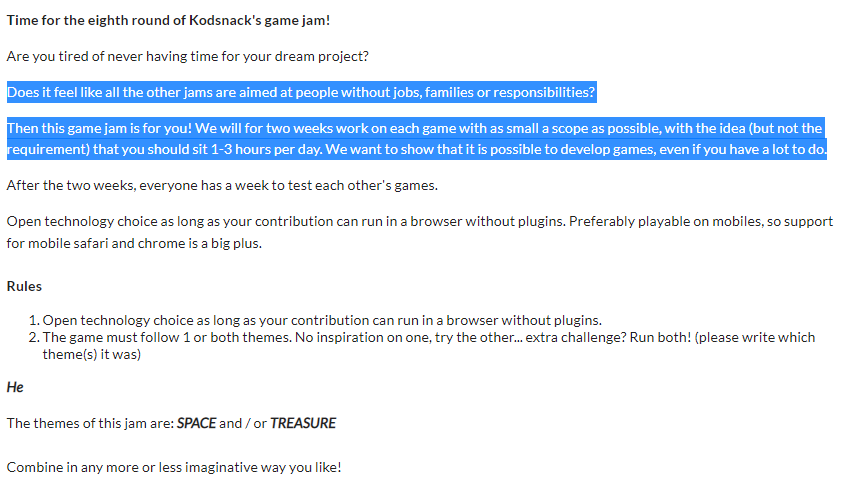Click the bold italic "He" heading
The width and height of the screenshot is (843, 488).
(x=15, y=387)
